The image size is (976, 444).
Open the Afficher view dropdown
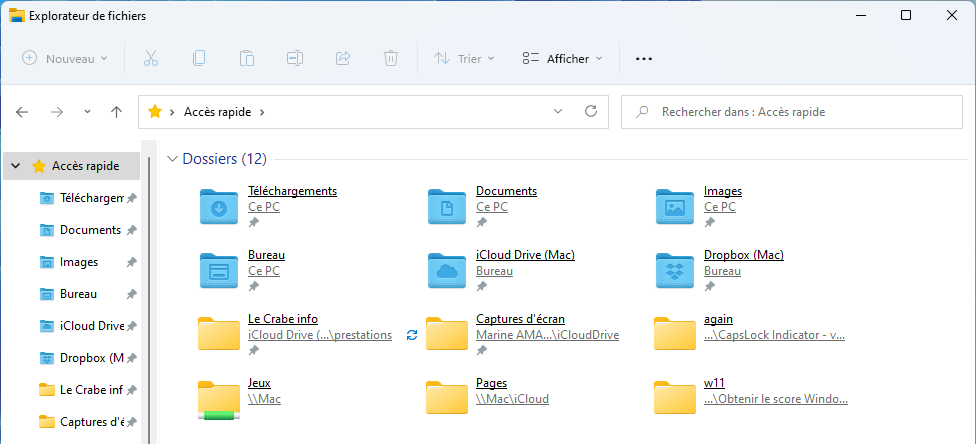[563, 59]
